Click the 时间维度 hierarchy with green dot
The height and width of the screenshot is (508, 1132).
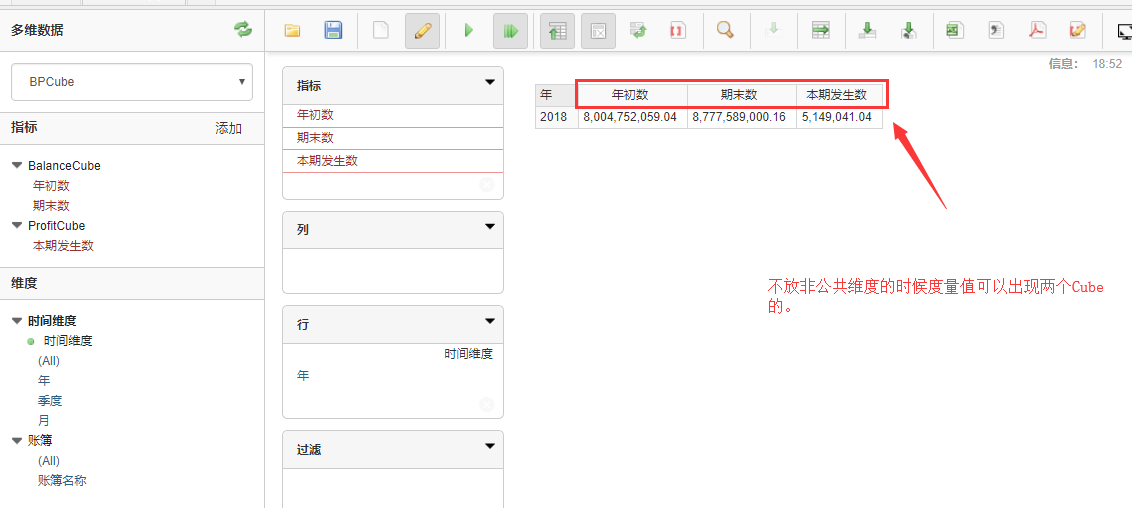[68, 341]
